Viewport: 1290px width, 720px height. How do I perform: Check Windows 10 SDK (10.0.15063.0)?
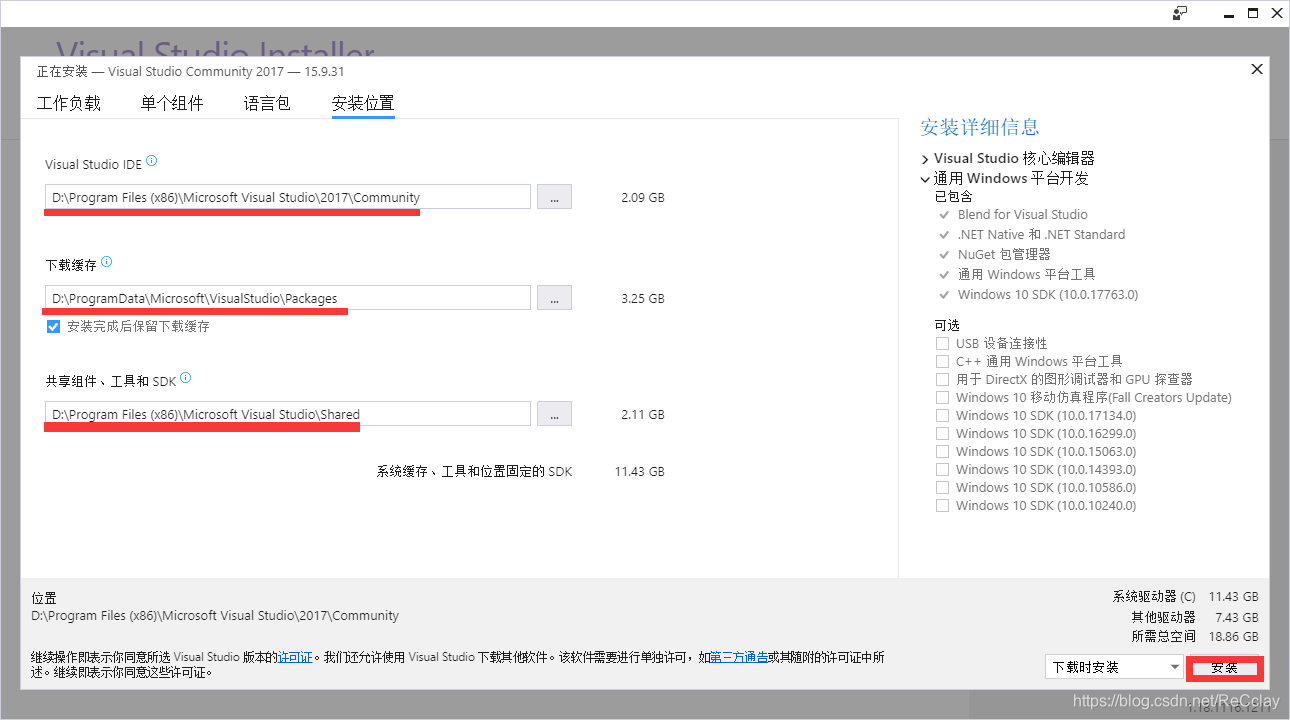click(x=942, y=451)
